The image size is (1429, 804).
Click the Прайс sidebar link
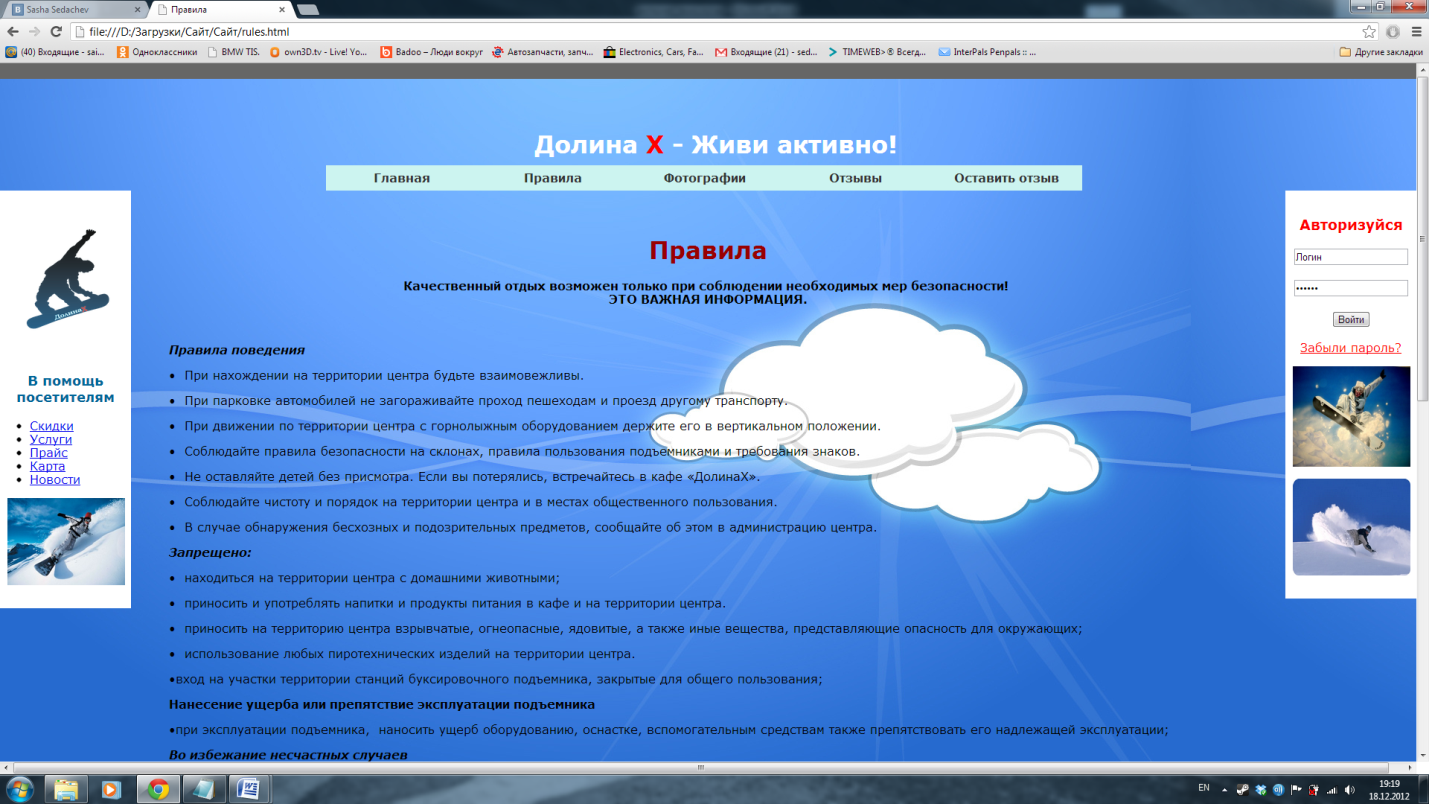tap(49, 453)
